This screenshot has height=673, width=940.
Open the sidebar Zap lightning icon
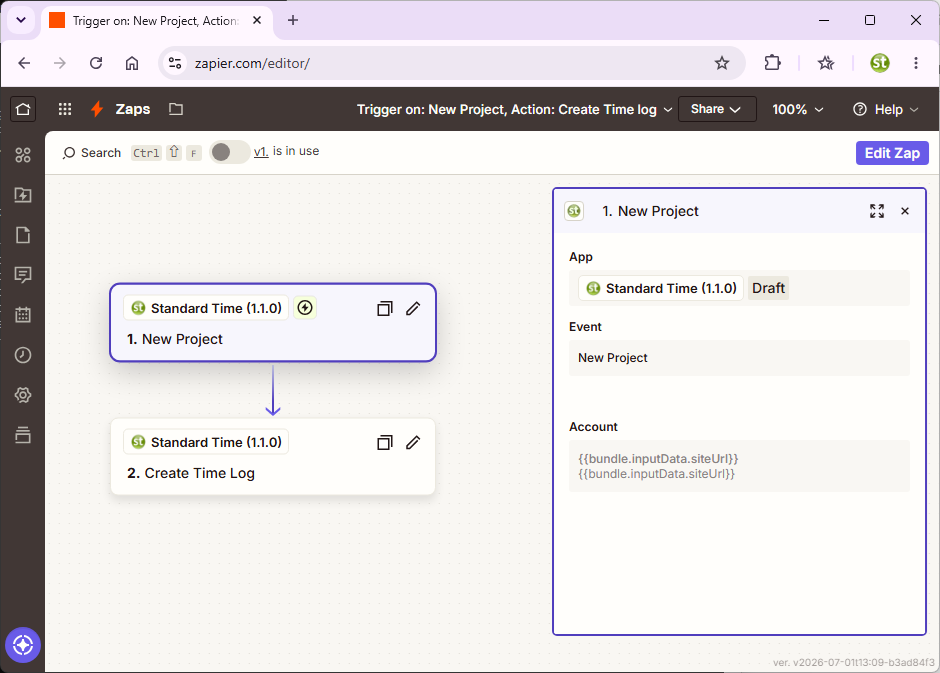coord(23,195)
